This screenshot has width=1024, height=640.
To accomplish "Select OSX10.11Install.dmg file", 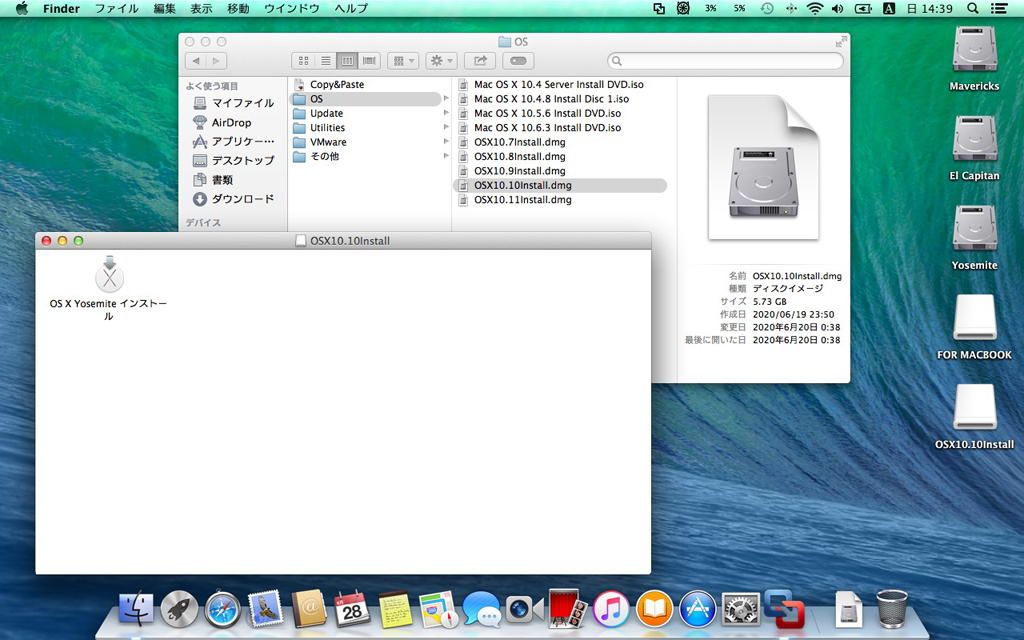I will click(x=560, y=200).
